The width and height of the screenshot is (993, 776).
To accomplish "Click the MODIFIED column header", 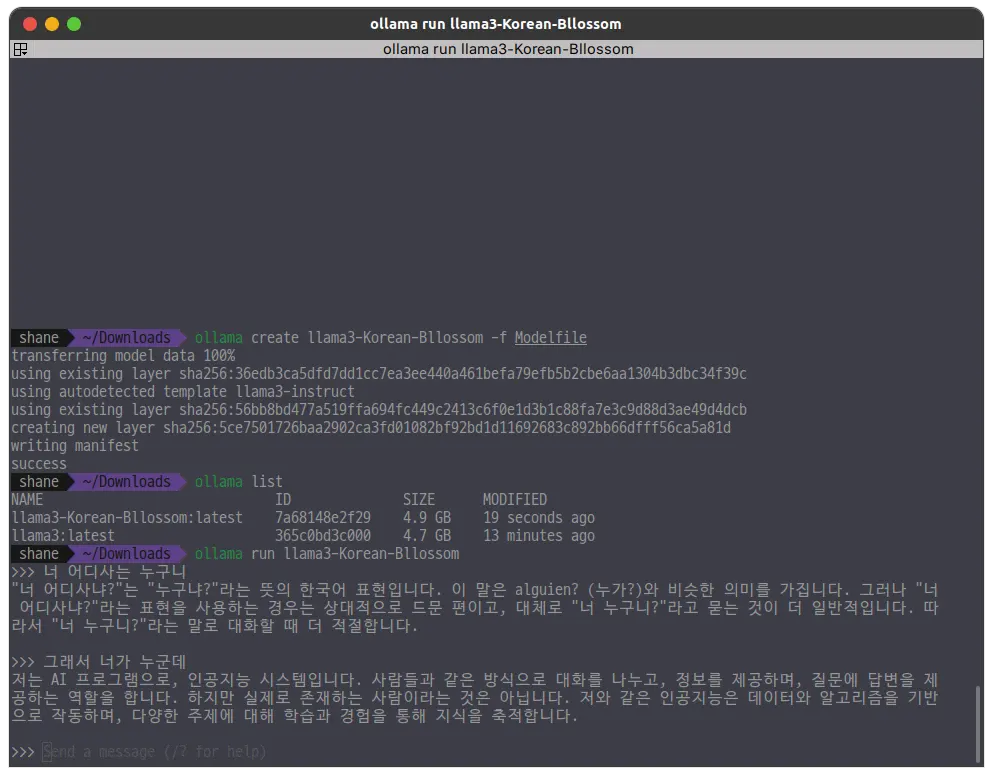I will (514, 500).
